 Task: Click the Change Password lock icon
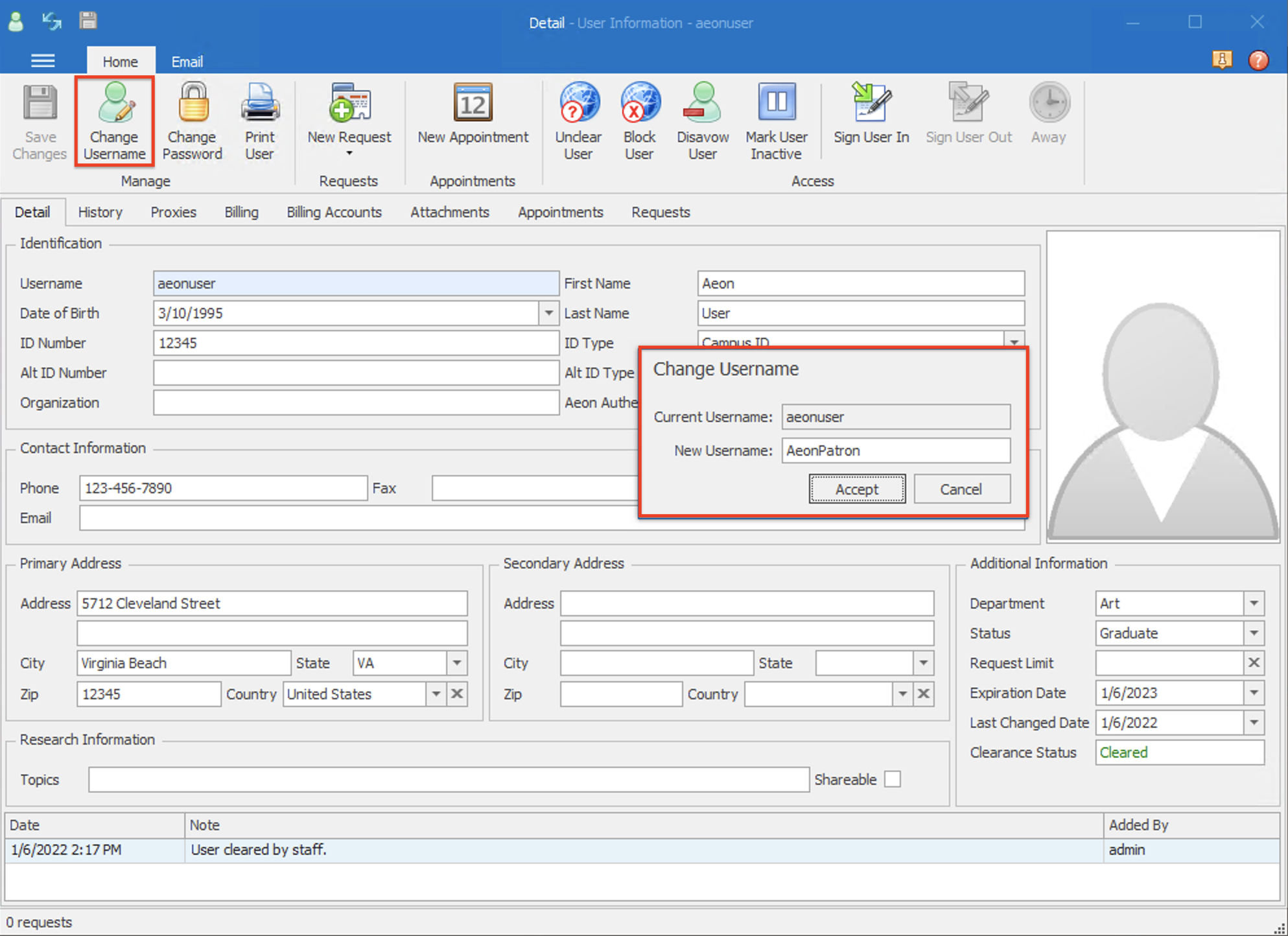193,104
